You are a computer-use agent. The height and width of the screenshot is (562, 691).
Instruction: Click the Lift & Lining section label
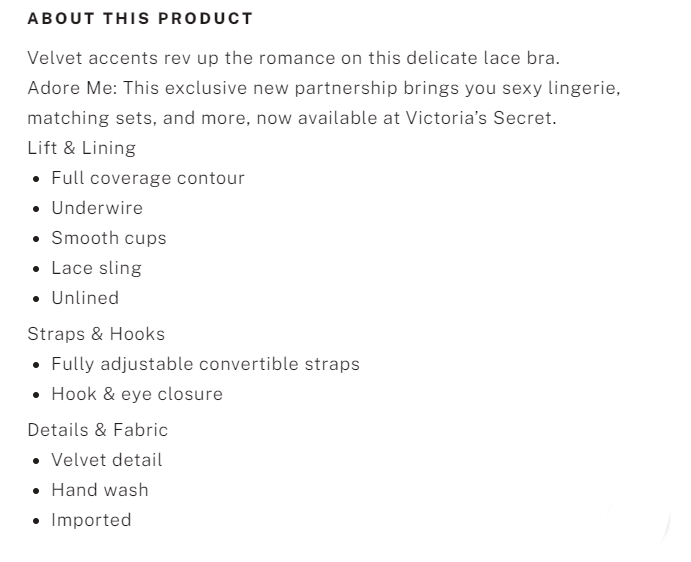tap(81, 148)
